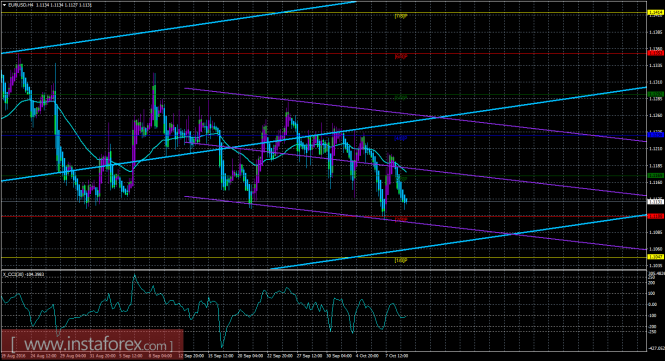665x361 pixels.
Task: Click the yellow bottom price label
Action: tap(656, 257)
